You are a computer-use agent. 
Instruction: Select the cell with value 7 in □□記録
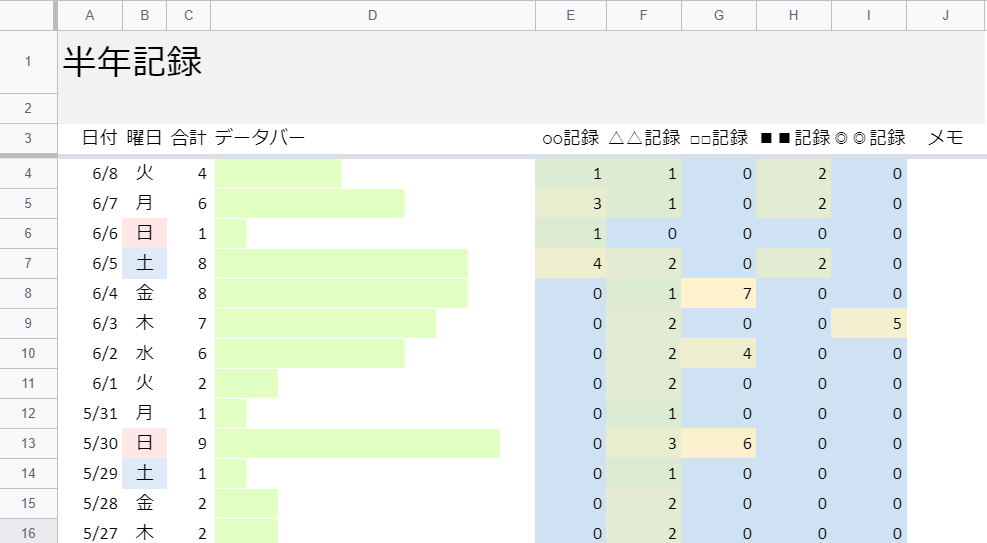(x=719, y=294)
